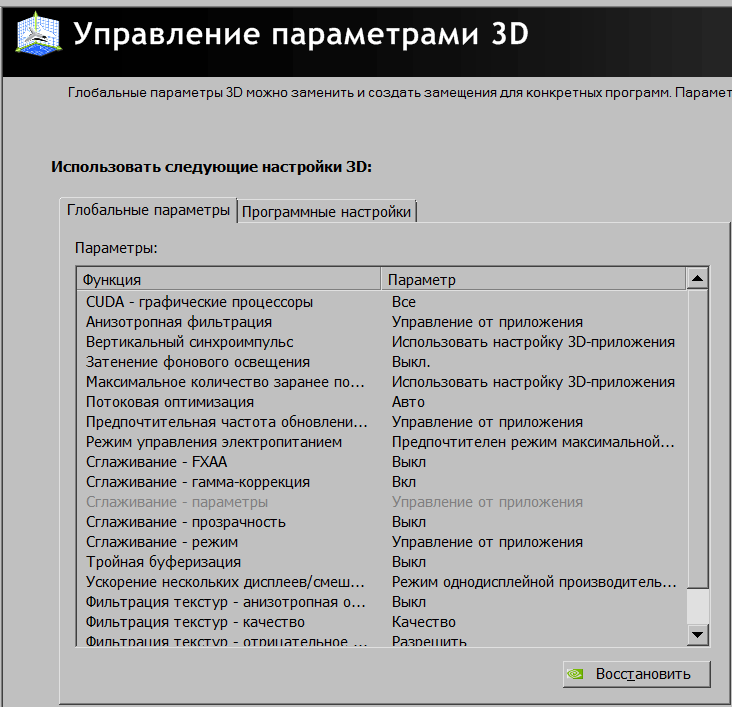The image size is (732, 707).
Task: Click the scroll up arrow of the settings list
Action: (697, 279)
